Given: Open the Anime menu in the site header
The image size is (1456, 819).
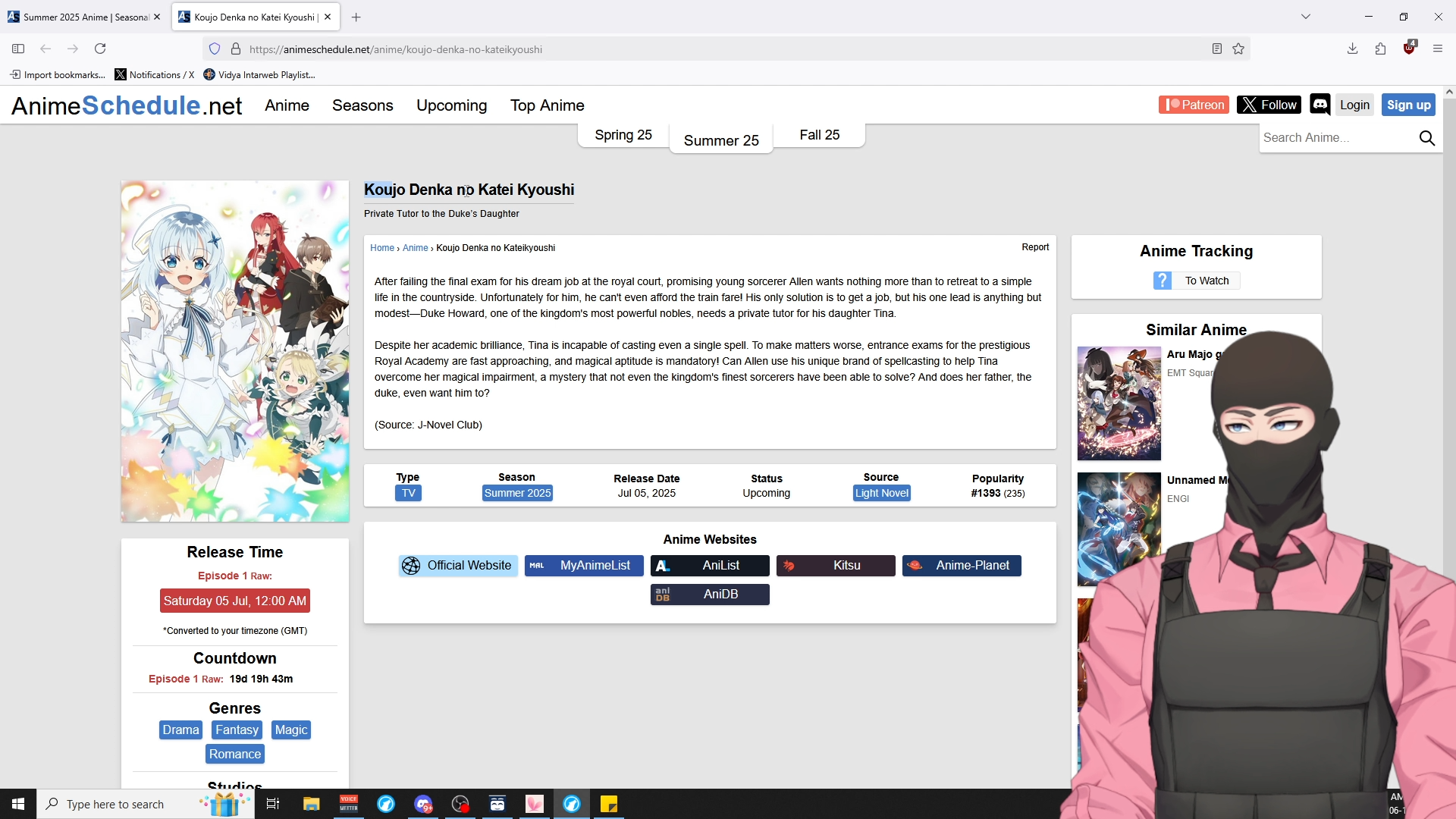Looking at the screenshot, I should point(287,105).
